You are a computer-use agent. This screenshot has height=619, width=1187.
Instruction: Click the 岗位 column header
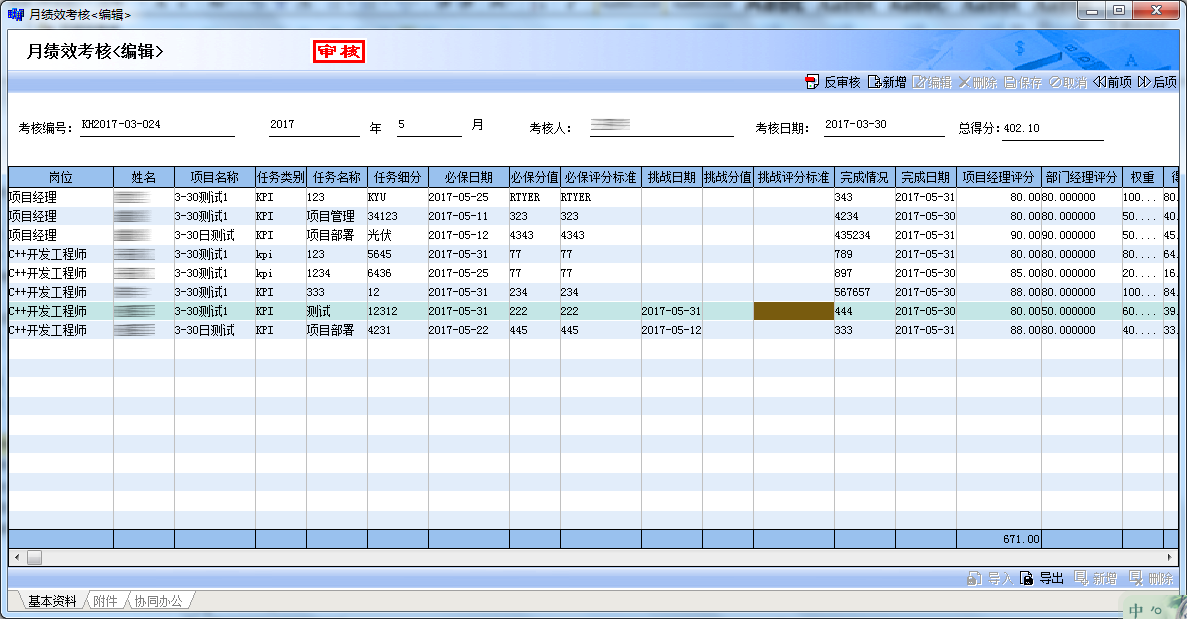pos(60,177)
